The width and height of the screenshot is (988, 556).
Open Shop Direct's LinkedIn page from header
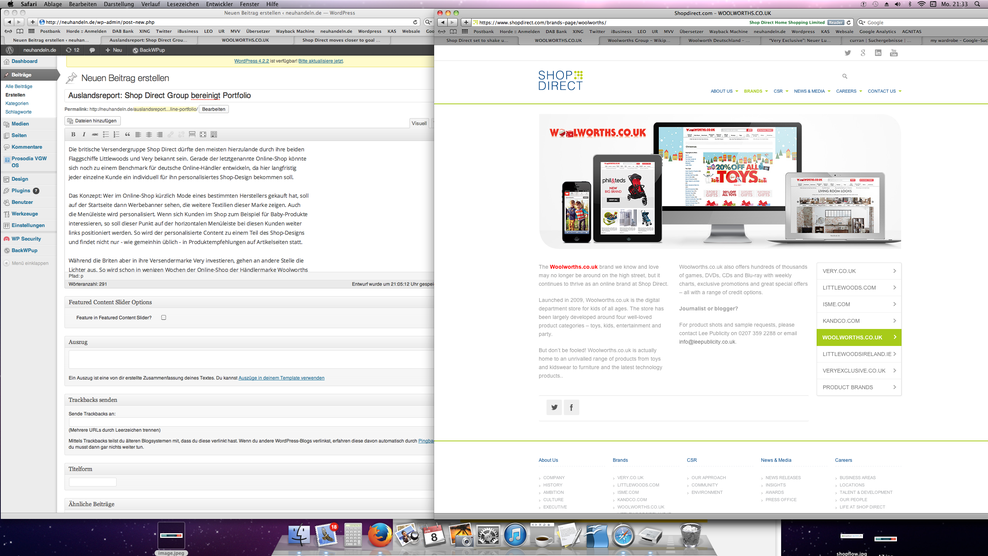click(878, 53)
